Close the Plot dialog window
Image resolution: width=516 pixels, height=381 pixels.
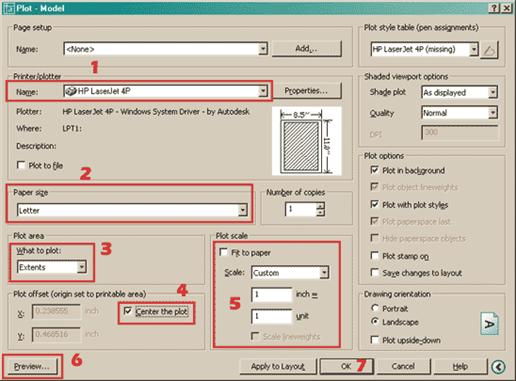click(507, 8)
